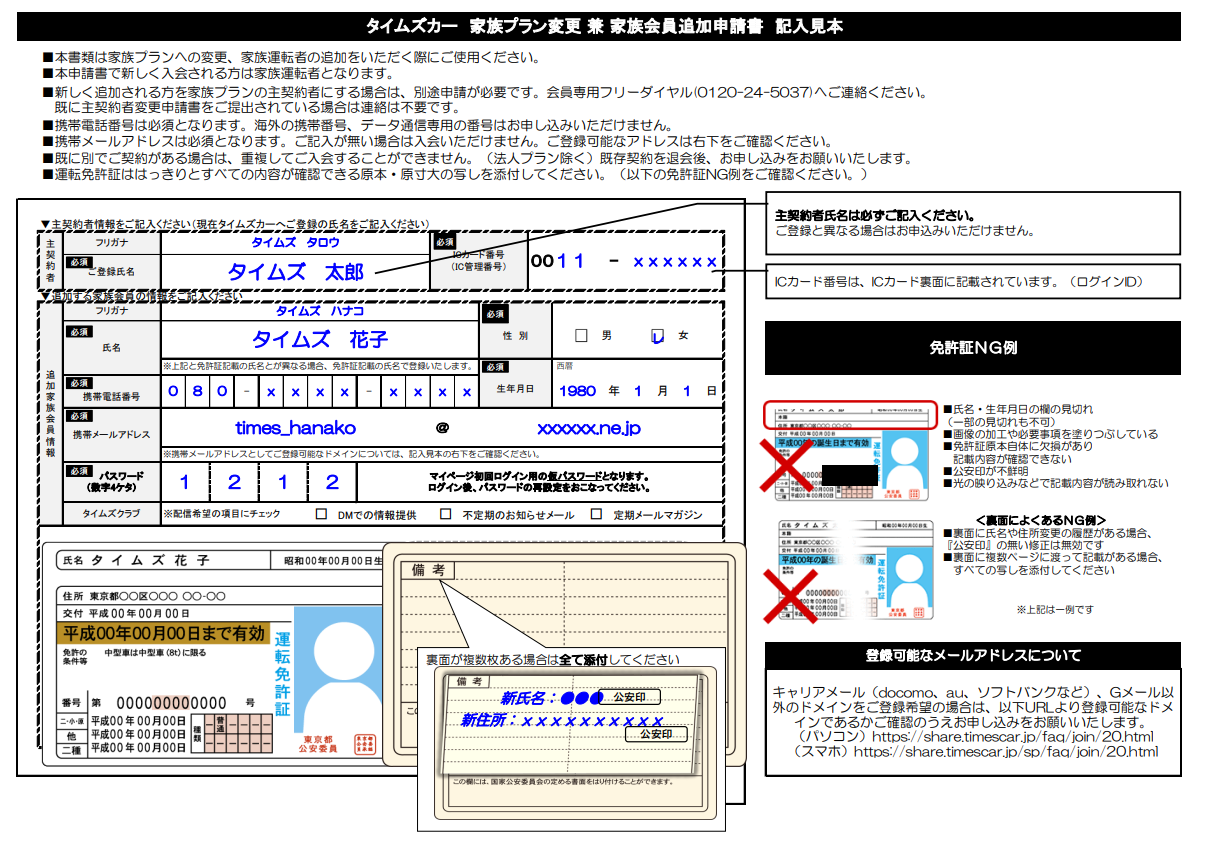Click the 運転免許証ははっきりと instruction line

click(x=455, y=174)
